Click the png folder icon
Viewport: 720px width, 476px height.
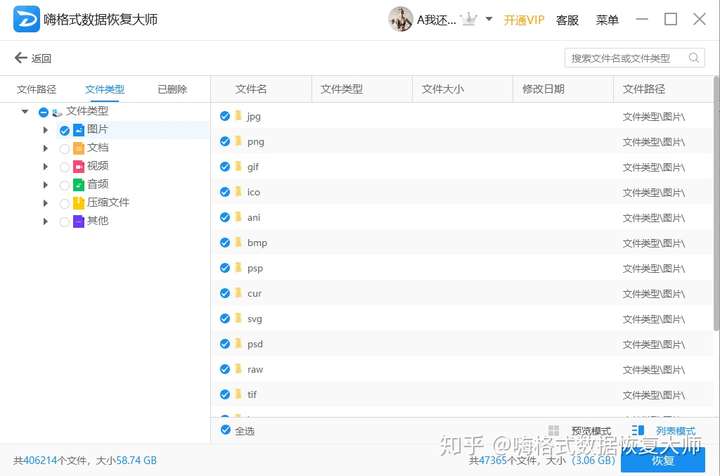coord(238,141)
